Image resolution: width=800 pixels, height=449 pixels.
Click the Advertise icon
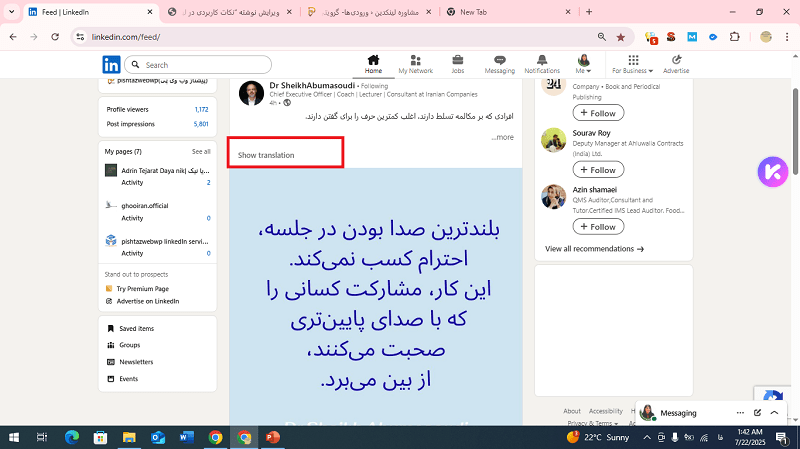click(676, 62)
